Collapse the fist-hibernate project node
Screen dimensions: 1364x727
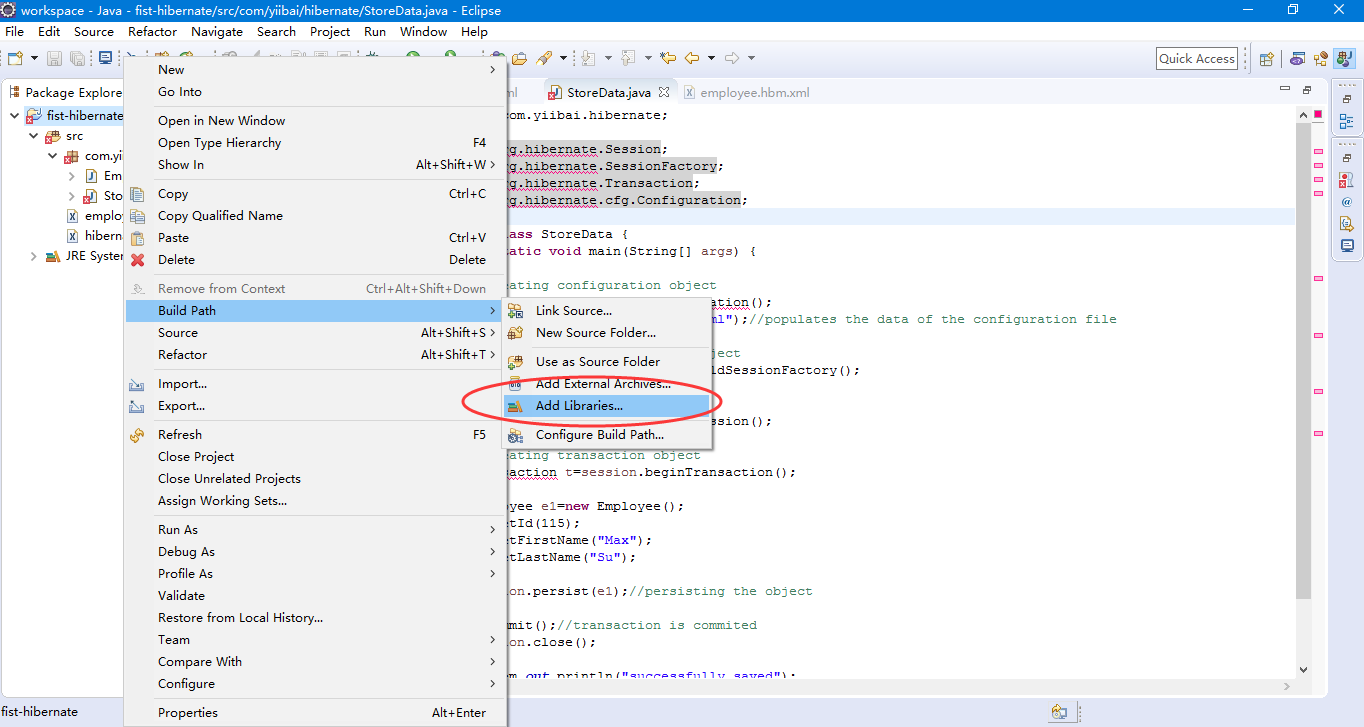click(14, 115)
